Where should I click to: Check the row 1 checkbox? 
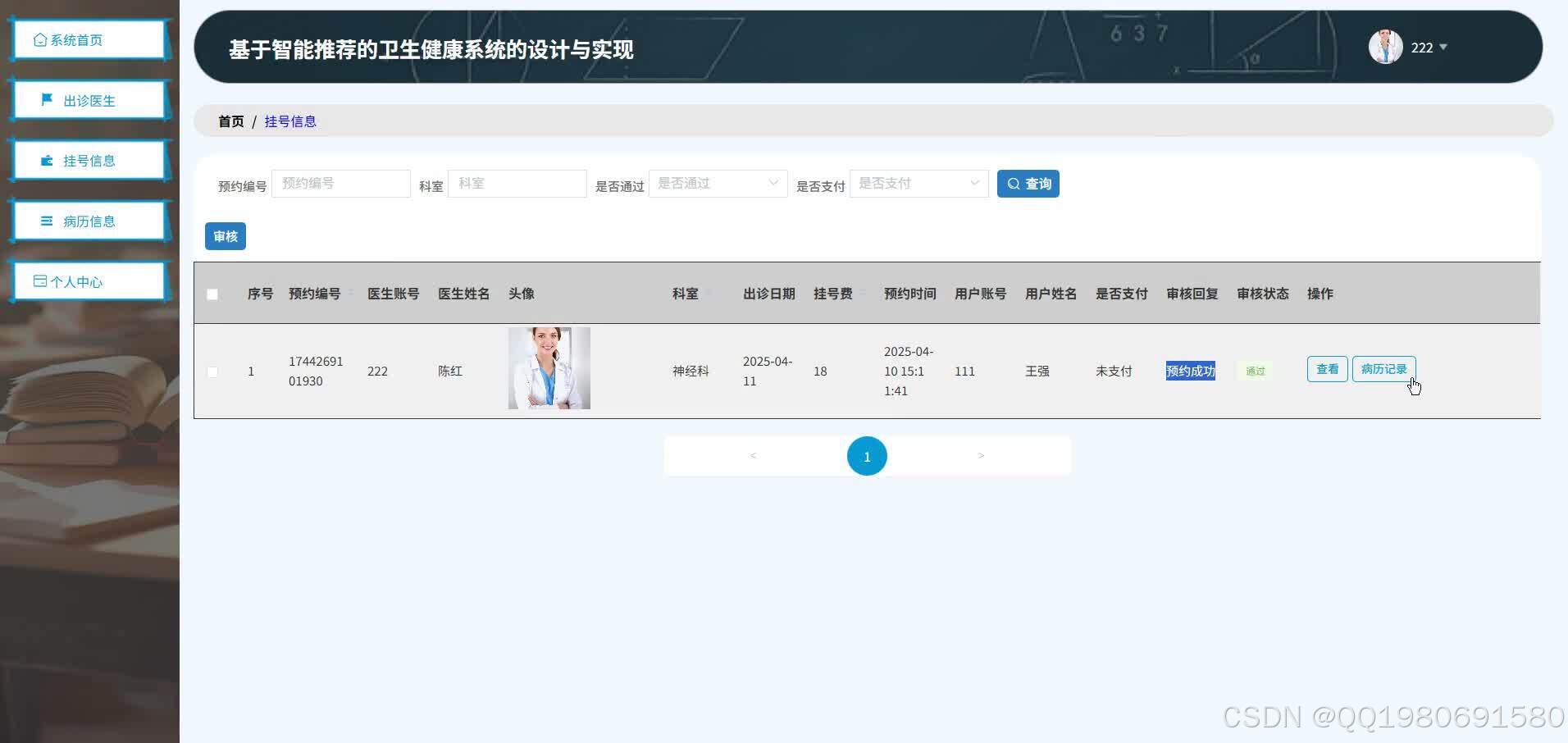[212, 371]
